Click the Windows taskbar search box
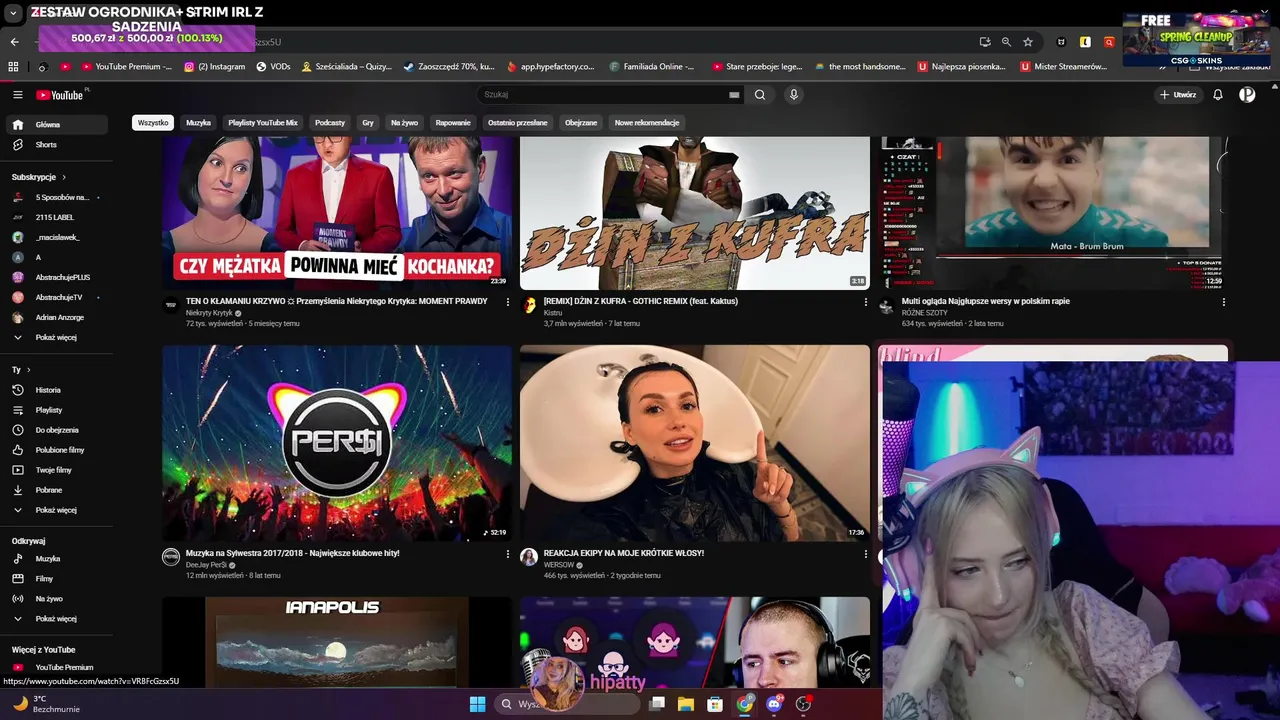 tap(567, 704)
